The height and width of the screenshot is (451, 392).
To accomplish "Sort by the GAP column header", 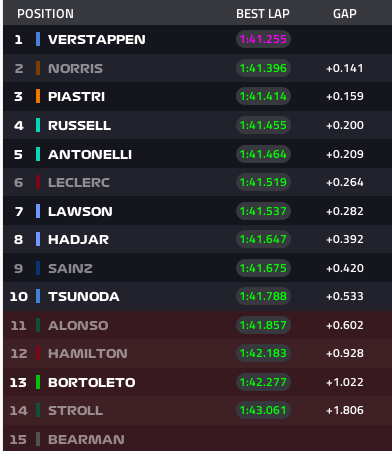I will [x=345, y=14].
